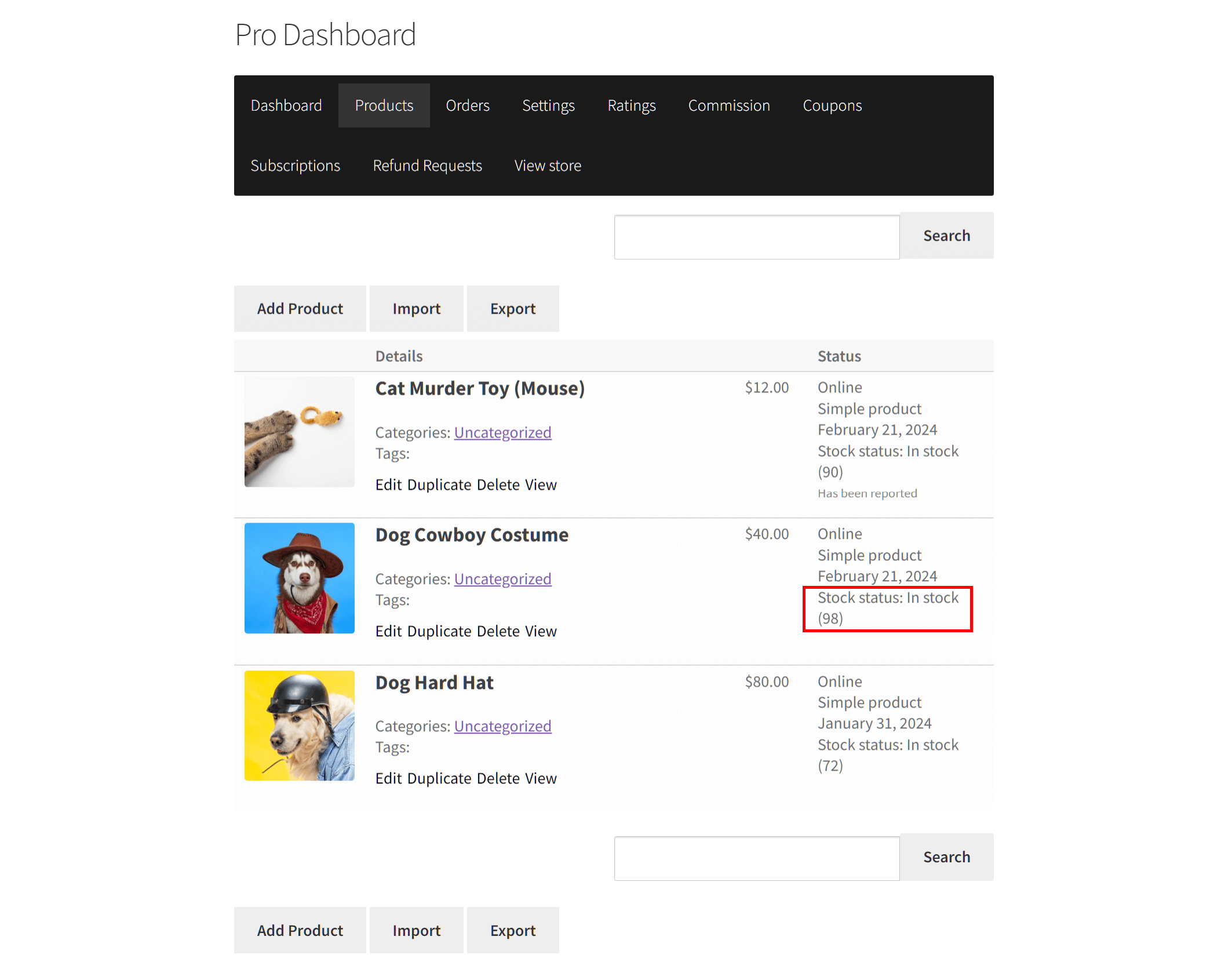Screen dimensions: 1232x973
Task: Open Uncategorized category for Dog Cowboy Costume
Action: tap(502, 579)
